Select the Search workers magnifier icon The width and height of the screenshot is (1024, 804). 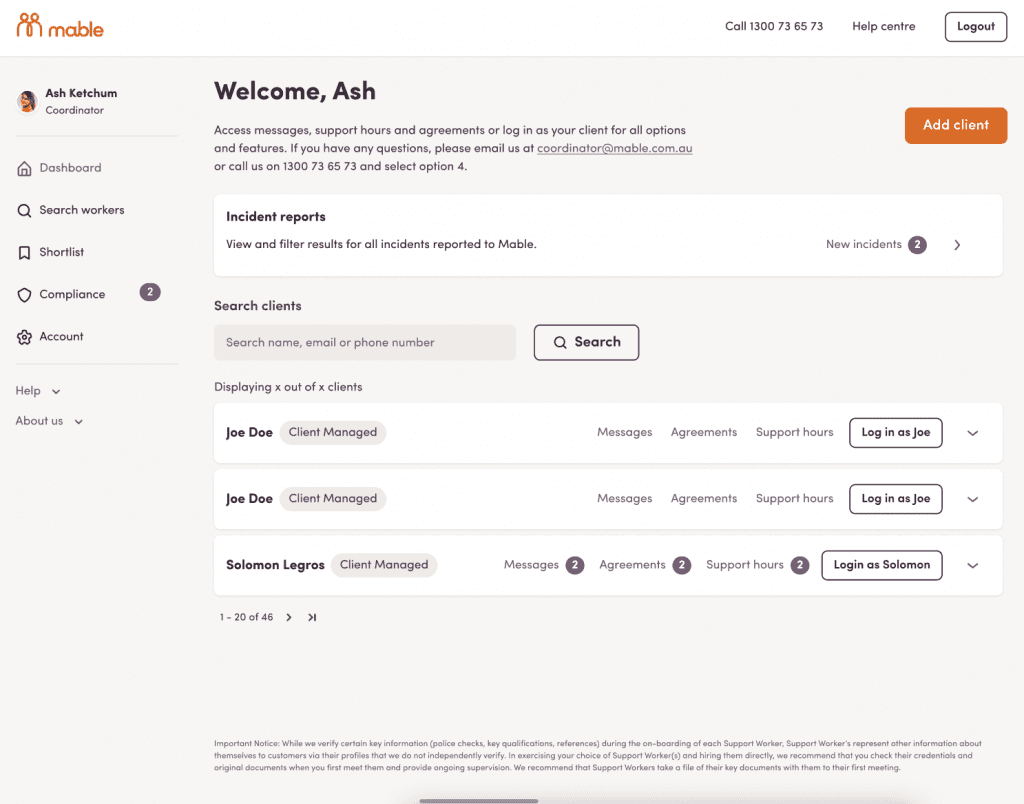click(x=24, y=210)
